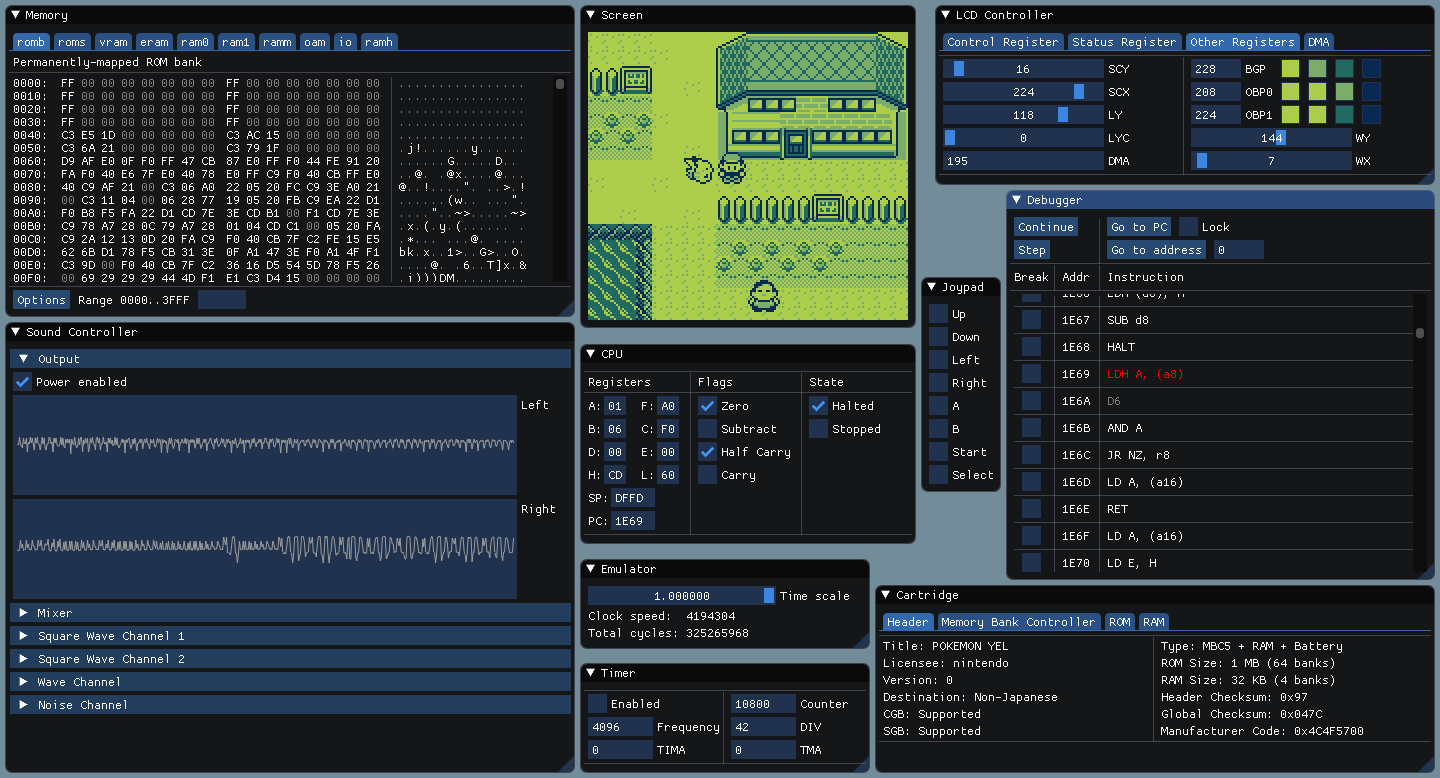Tick the joypad Up checkbox

(938, 314)
